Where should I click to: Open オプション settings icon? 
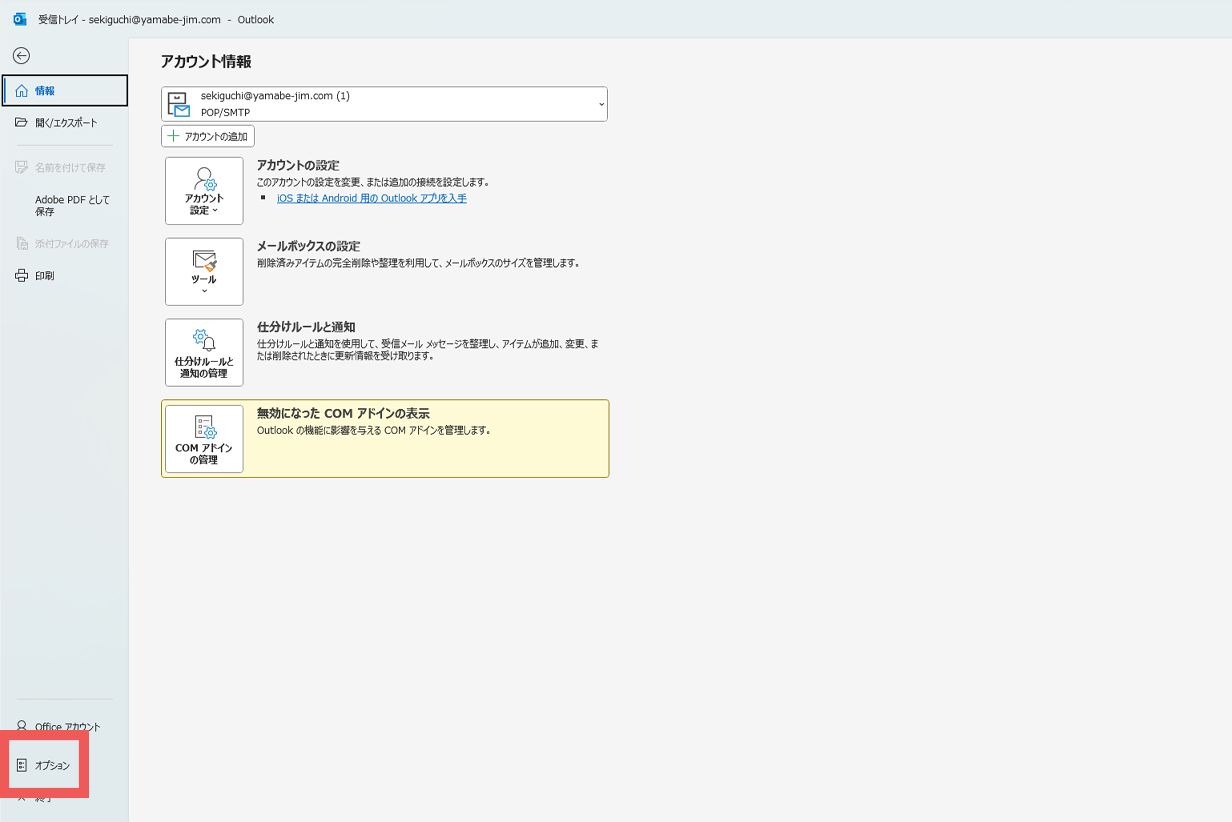(x=22, y=765)
